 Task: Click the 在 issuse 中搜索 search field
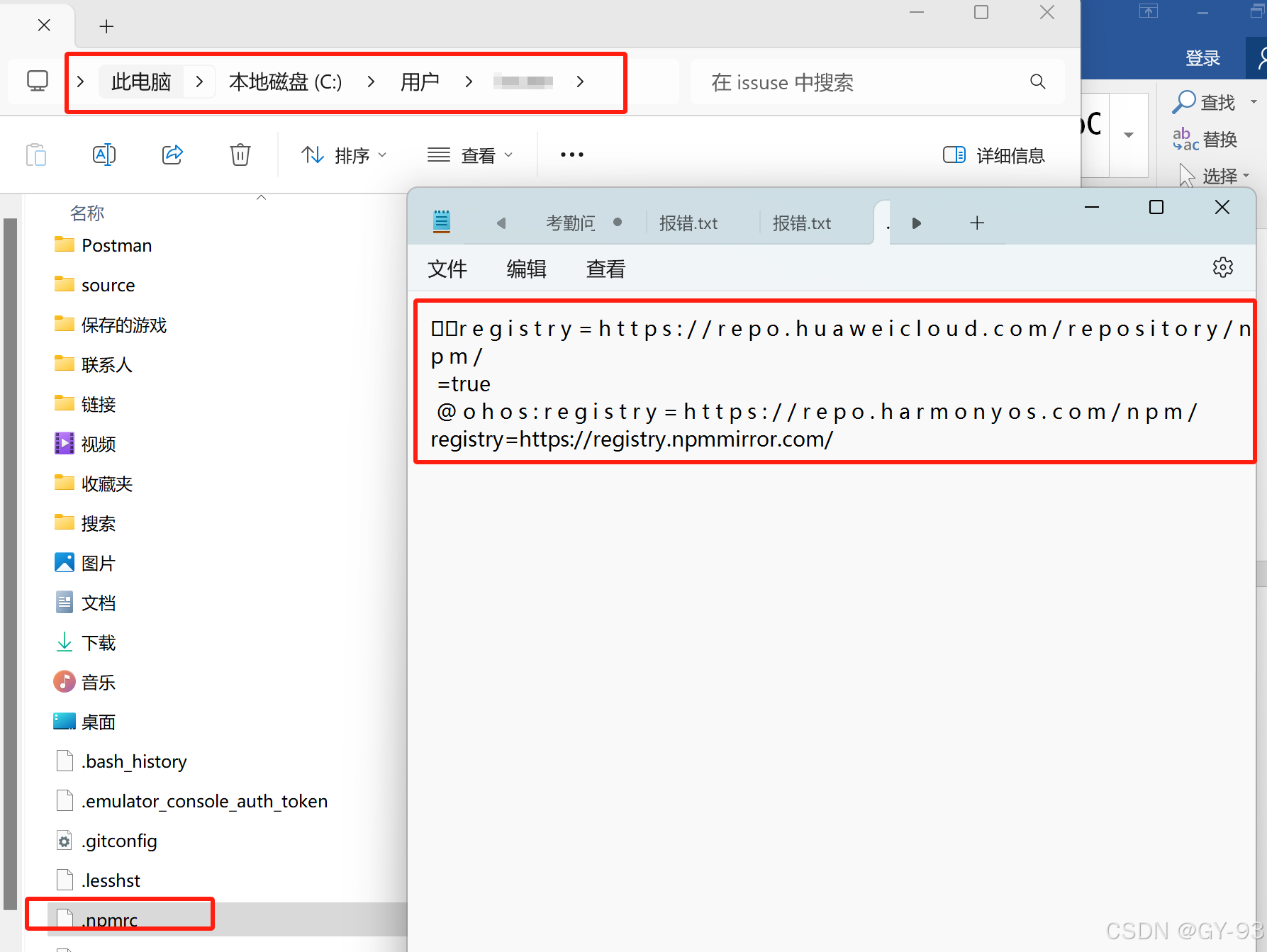click(877, 82)
